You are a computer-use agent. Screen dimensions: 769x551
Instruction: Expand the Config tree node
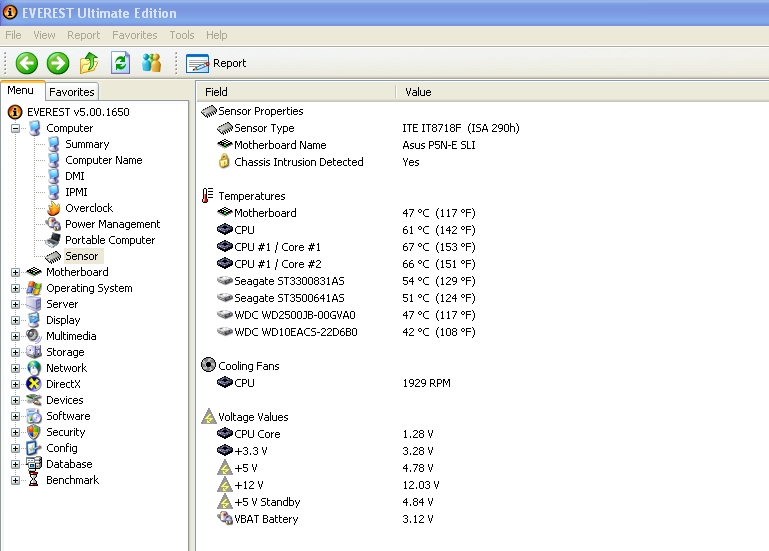click(15, 448)
